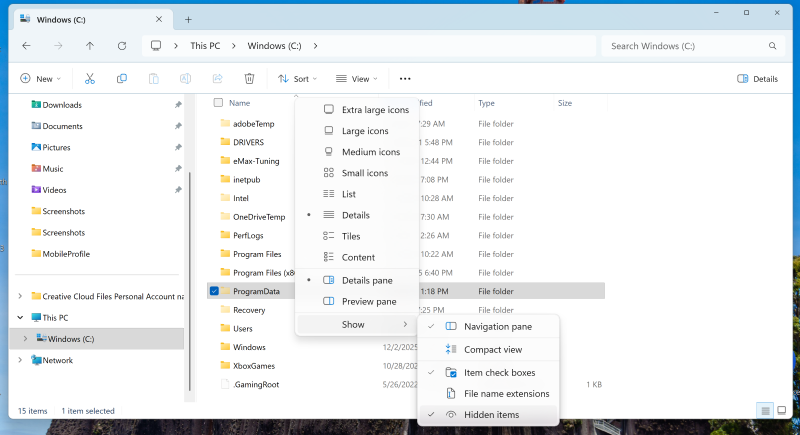The width and height of the screenshot is (800, 435).
Task: Expand the Windows (C:) tree node
Action: 26,339
